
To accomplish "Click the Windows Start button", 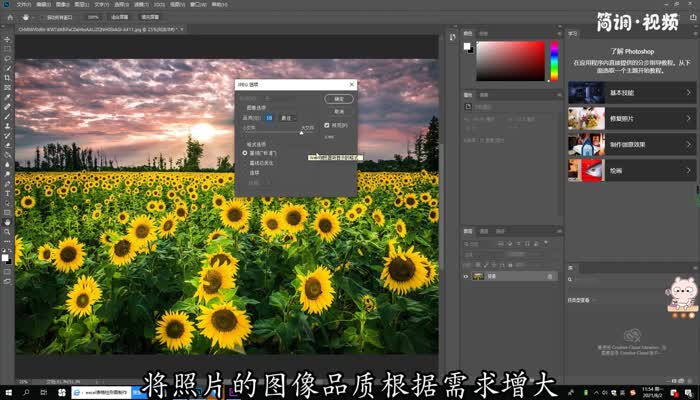I will tap(8, 392).
